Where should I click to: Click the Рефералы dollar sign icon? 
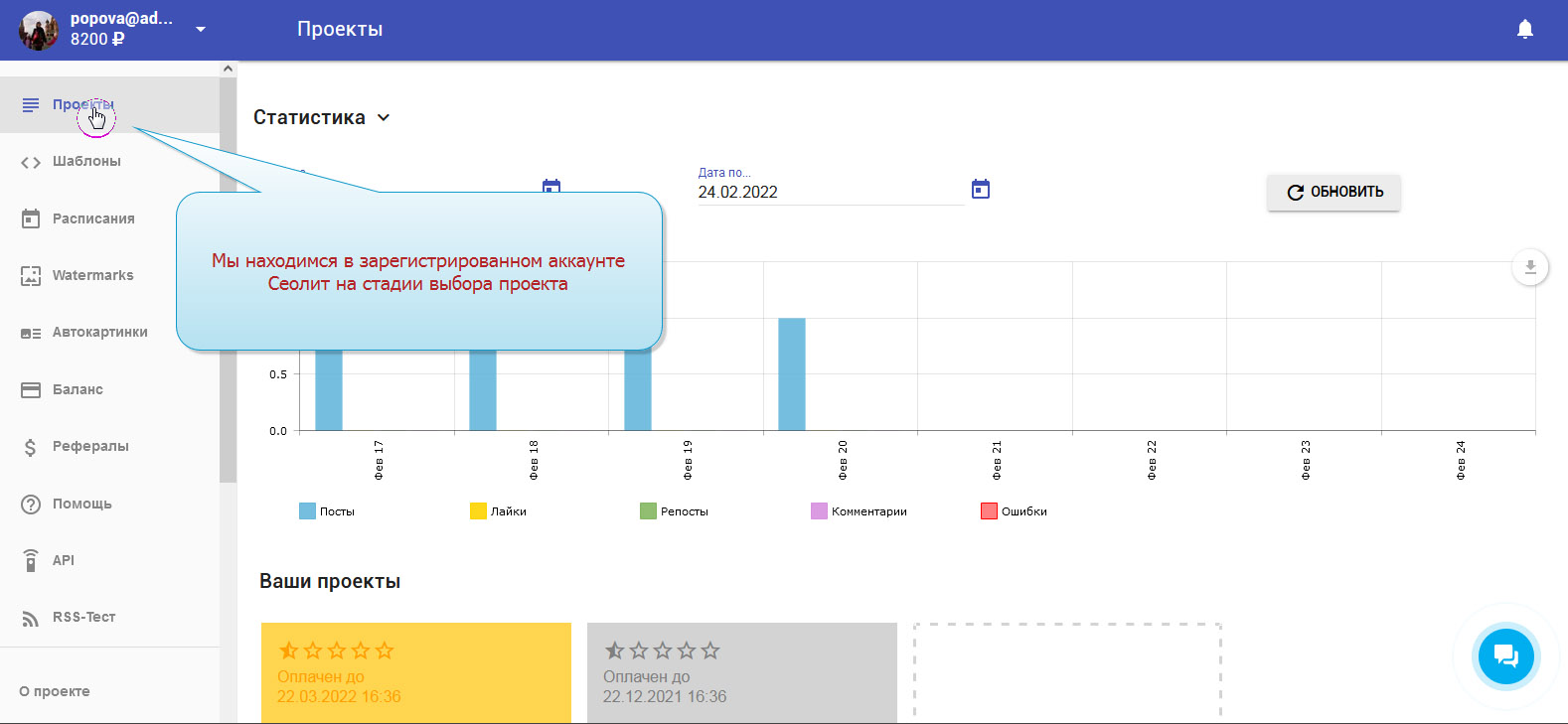click(31, 447)
